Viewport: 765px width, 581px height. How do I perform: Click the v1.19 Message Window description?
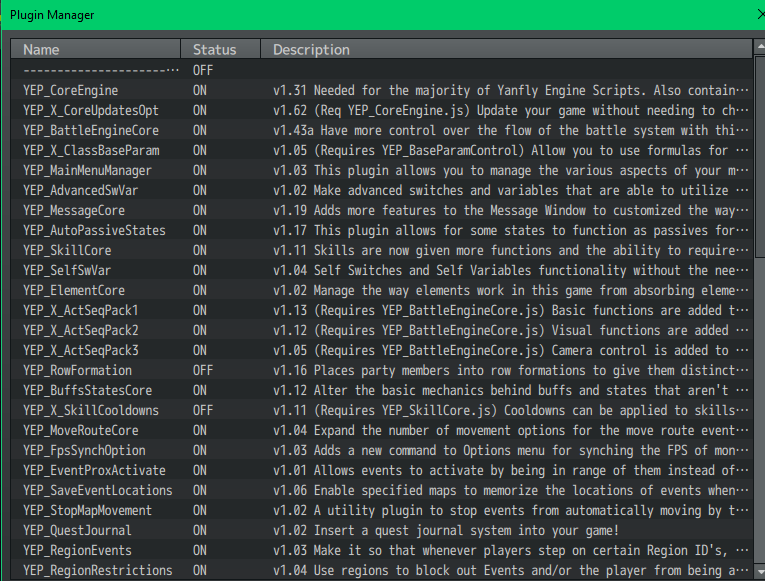click(x=510, y=210)
